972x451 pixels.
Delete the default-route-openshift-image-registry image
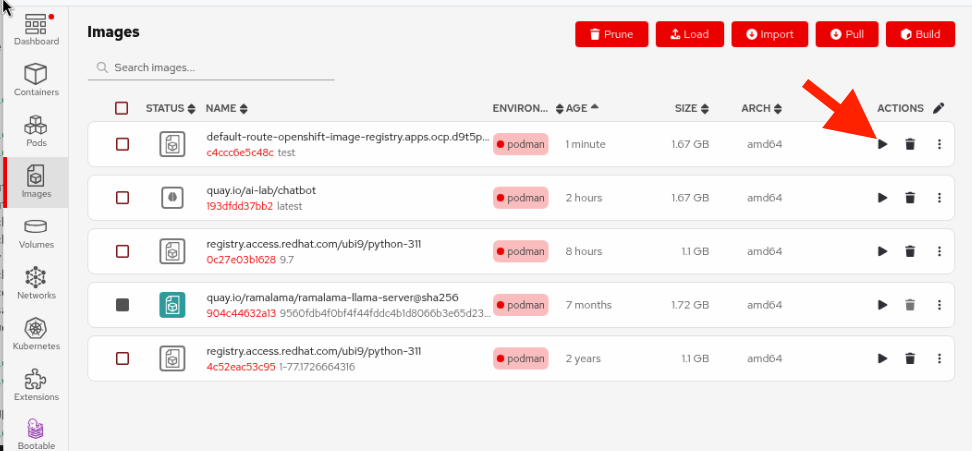click(x=910, y=144)
